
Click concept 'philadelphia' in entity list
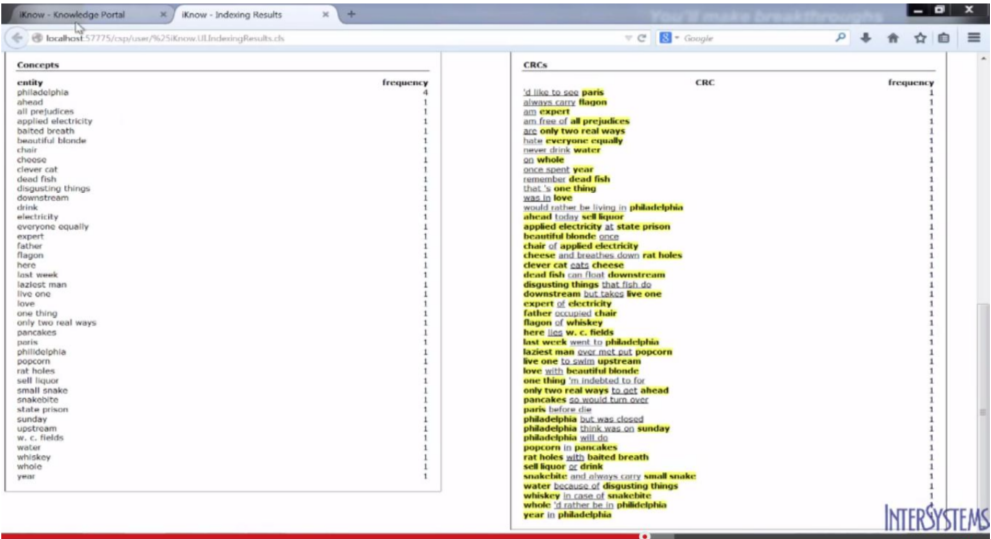42,92
